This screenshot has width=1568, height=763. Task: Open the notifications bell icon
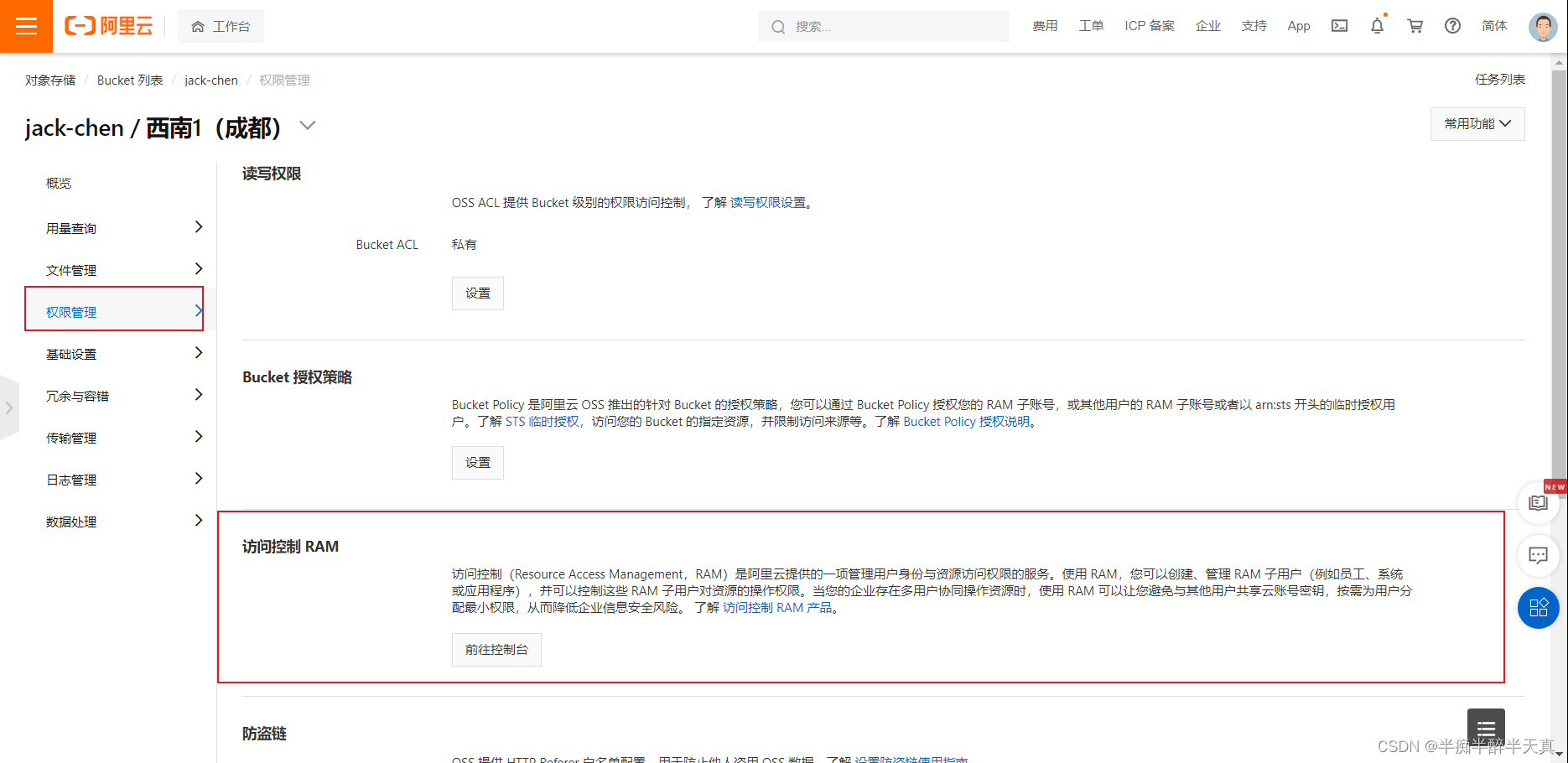point(1377,26)
